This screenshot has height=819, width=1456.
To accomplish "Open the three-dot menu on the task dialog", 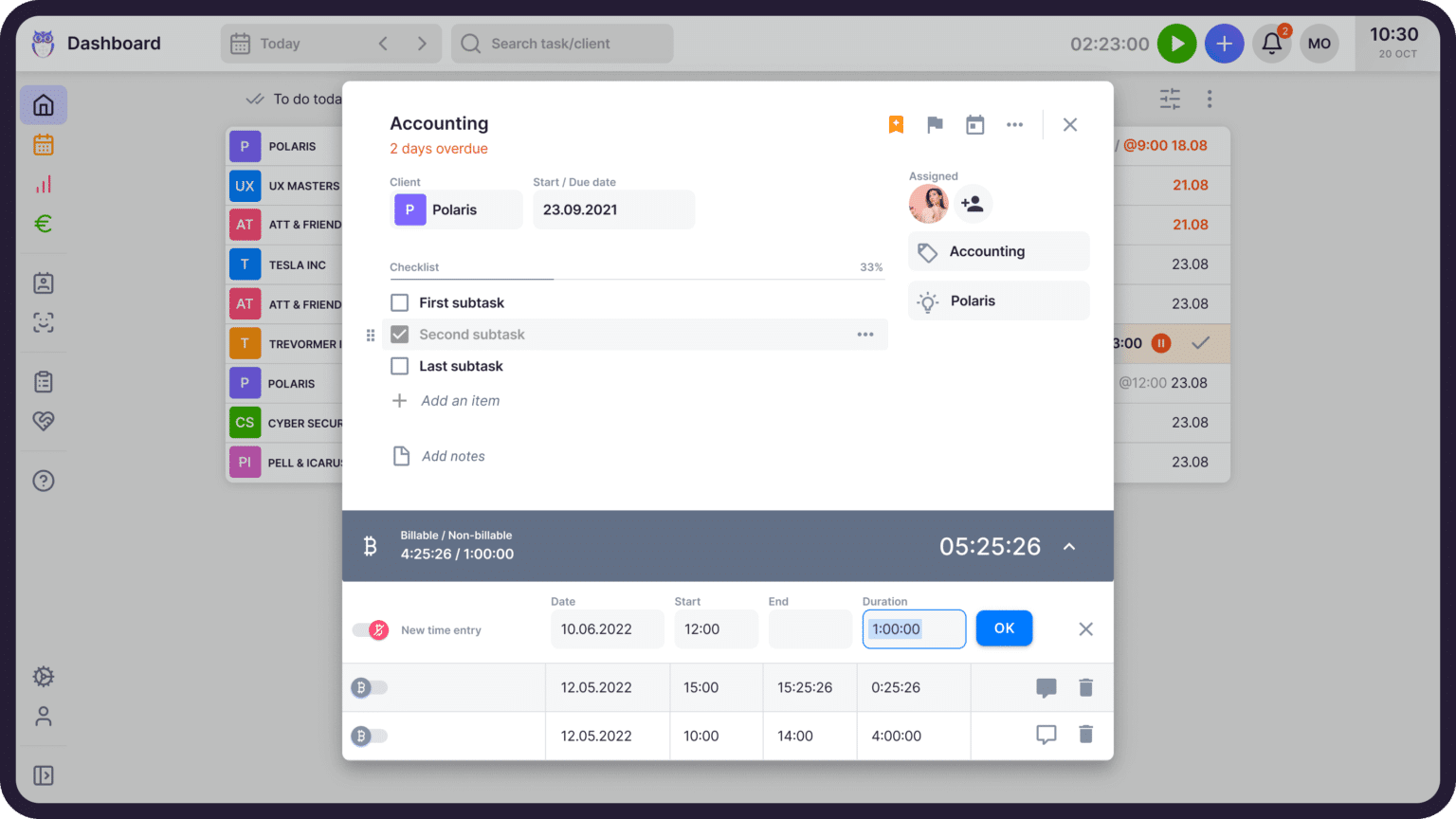I will point(1014,124).
